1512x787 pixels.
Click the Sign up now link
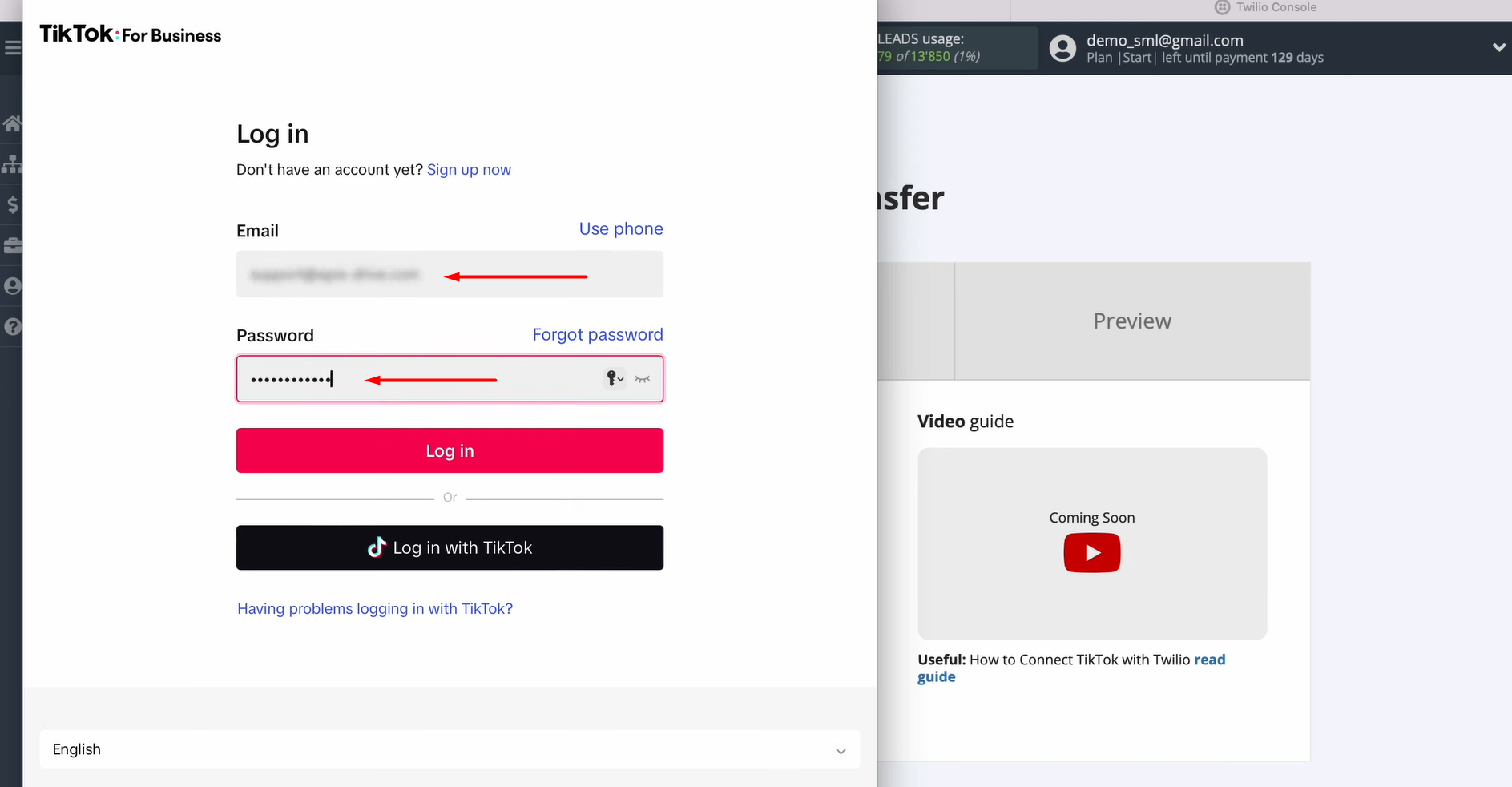coord(469,169)
